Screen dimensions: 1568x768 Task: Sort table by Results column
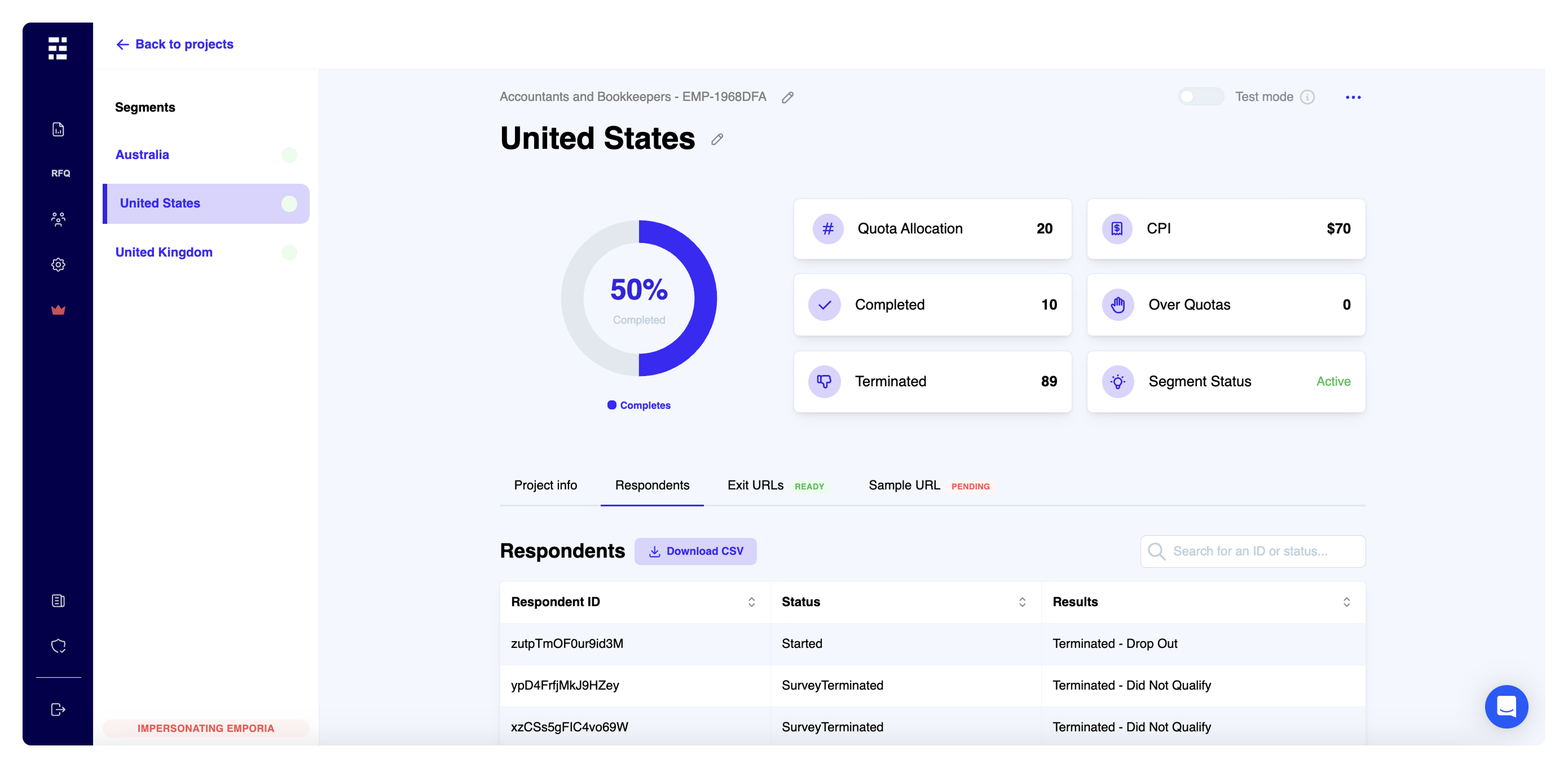(x=1346, y=602)
